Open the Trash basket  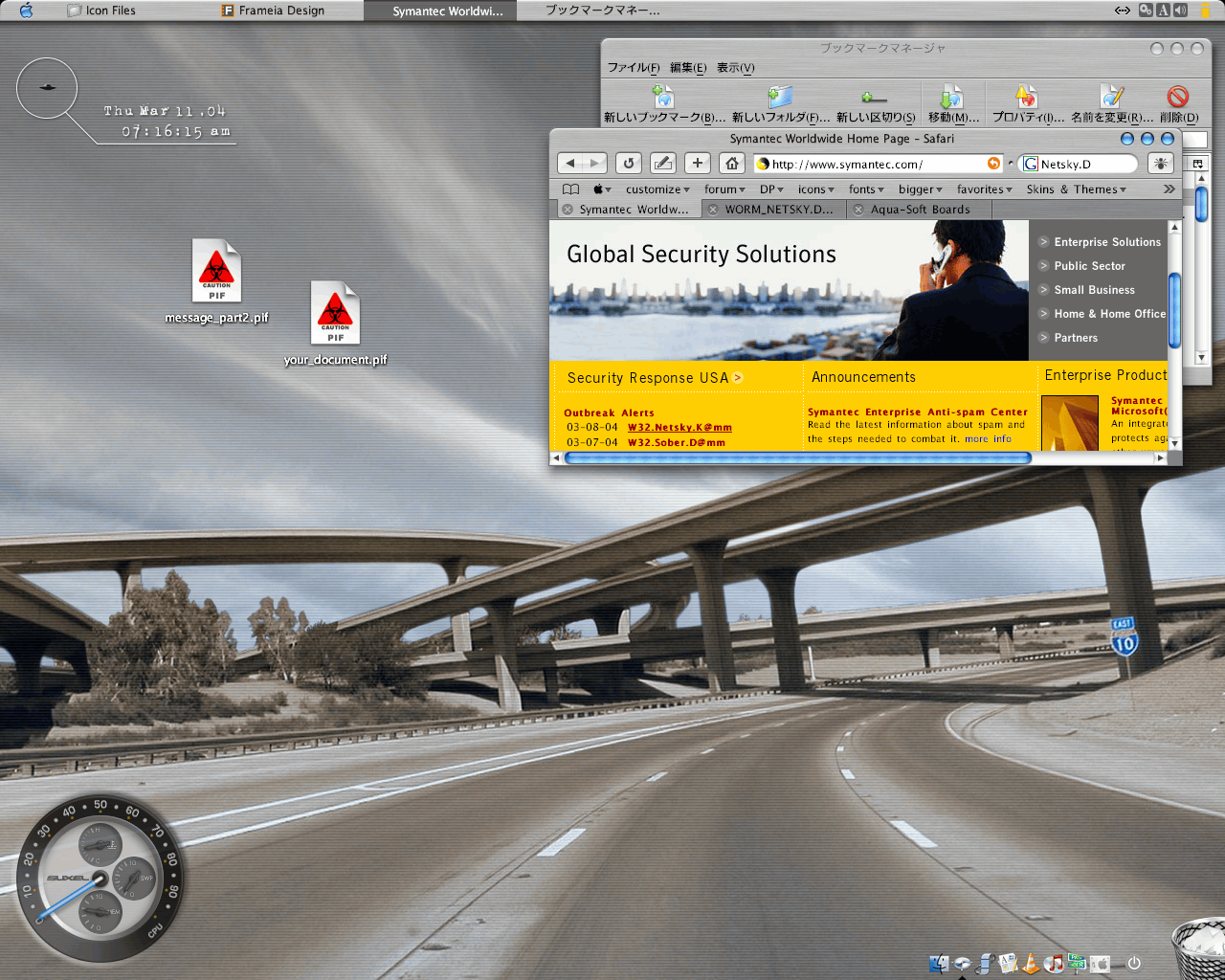point(1199,948)
